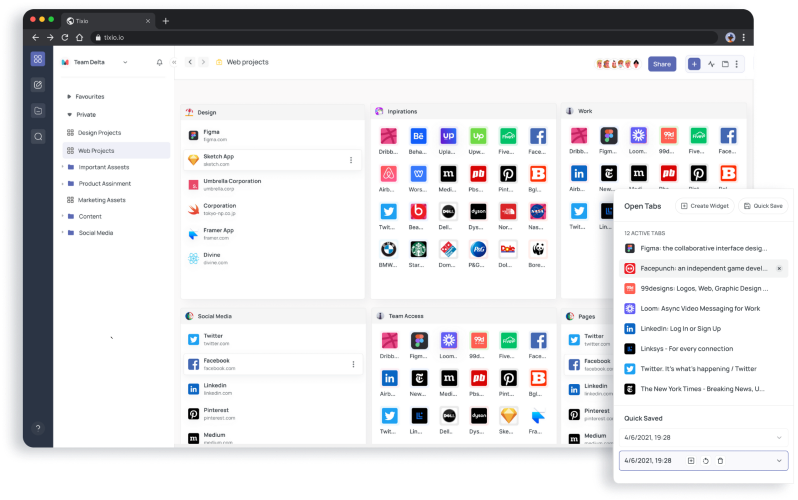Restore the selected quick save
The height and width of the screenshot is (500, 798).
(x=705, y=461)
